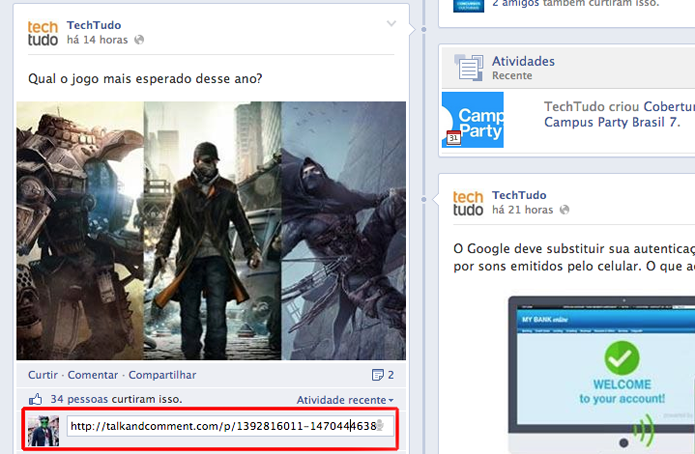Click the commenter profile avatar
This screenshot has width=695, height=454.
pyautogui.click(x=43, y=431)
